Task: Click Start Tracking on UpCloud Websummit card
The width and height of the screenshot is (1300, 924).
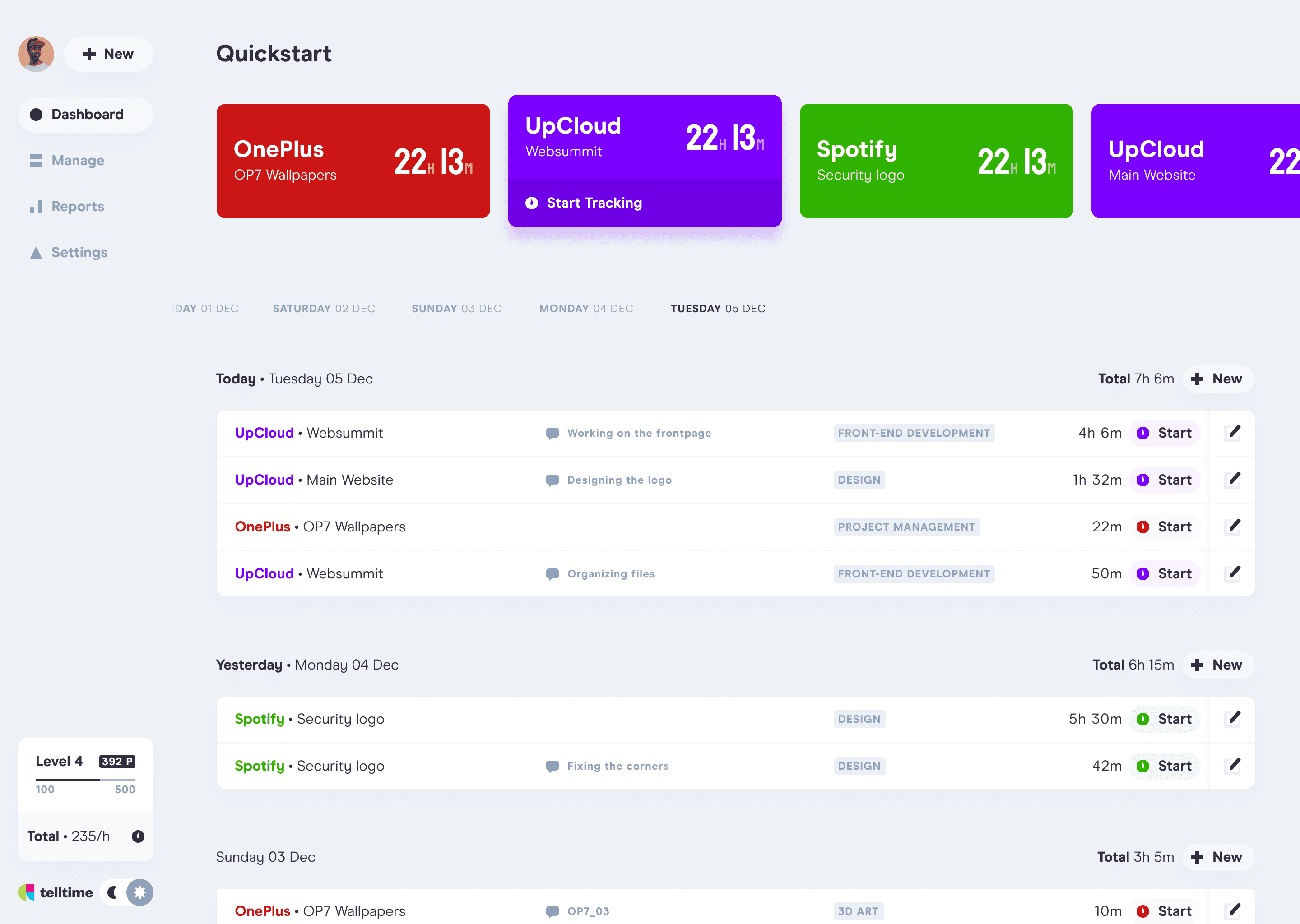Action: pos(594,203)
